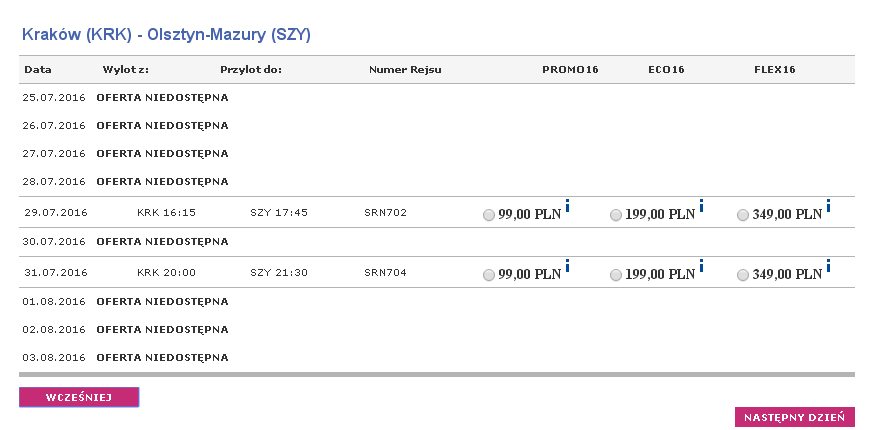Screen dimensions: 877x430
Task: Click the NASTĘPNY DZIEŃ button
Action: point(795,417)
